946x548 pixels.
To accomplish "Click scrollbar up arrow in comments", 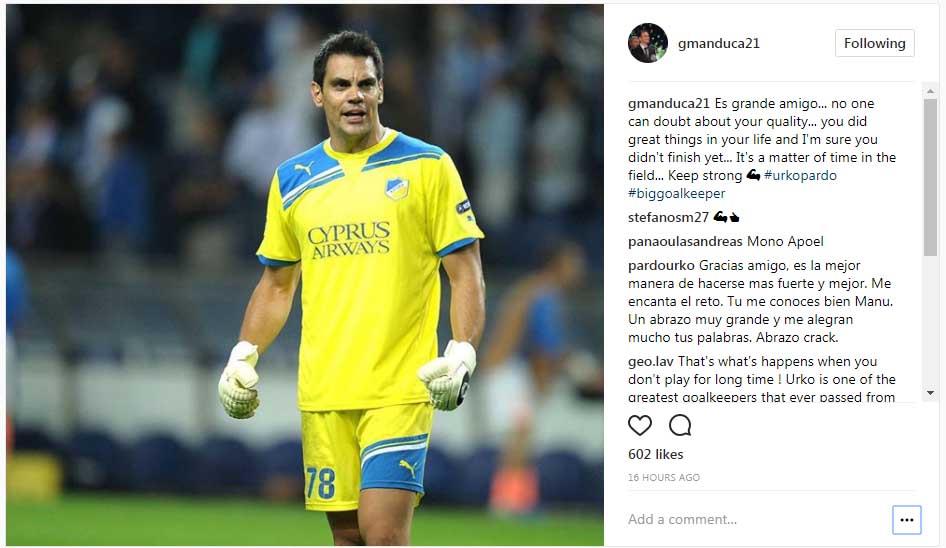I will point(930,91).
